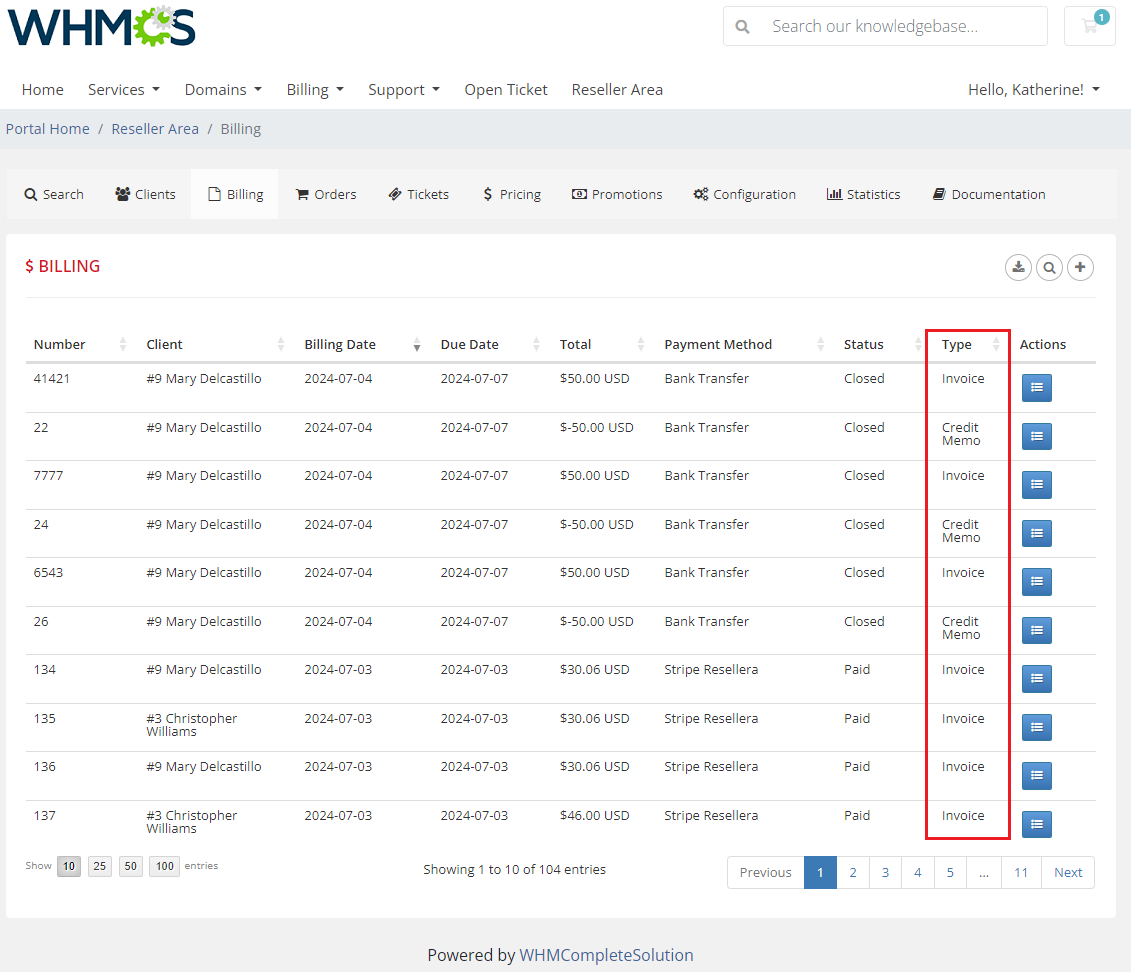Image resolution: width=1131 pixels, height=972 pixels.
Task: Go to Home in top navigation
Action: 43,89
